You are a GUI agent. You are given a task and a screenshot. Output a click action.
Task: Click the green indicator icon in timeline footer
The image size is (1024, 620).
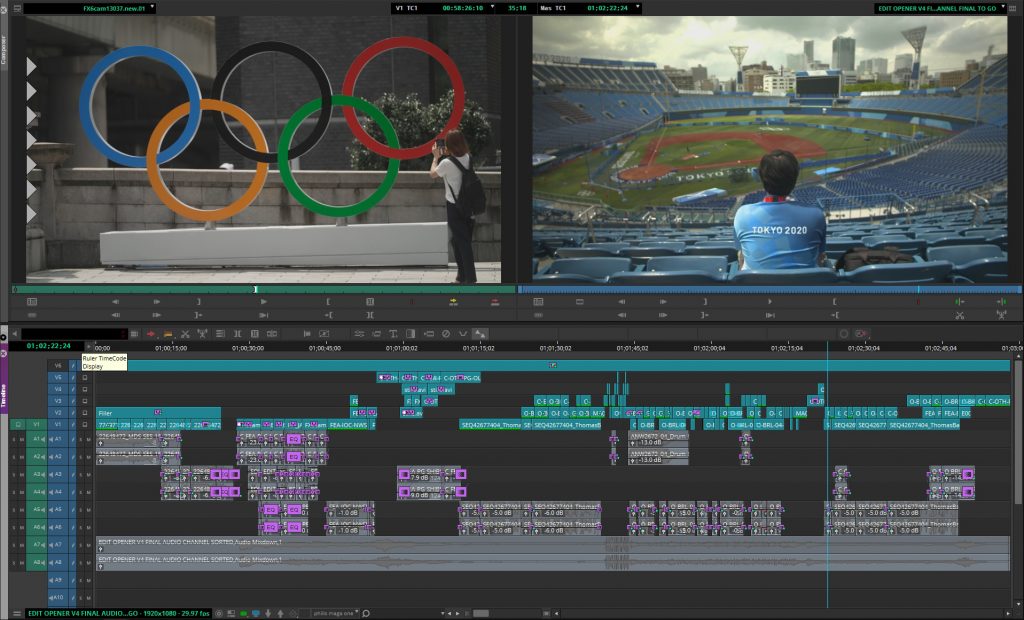(244, 613)
